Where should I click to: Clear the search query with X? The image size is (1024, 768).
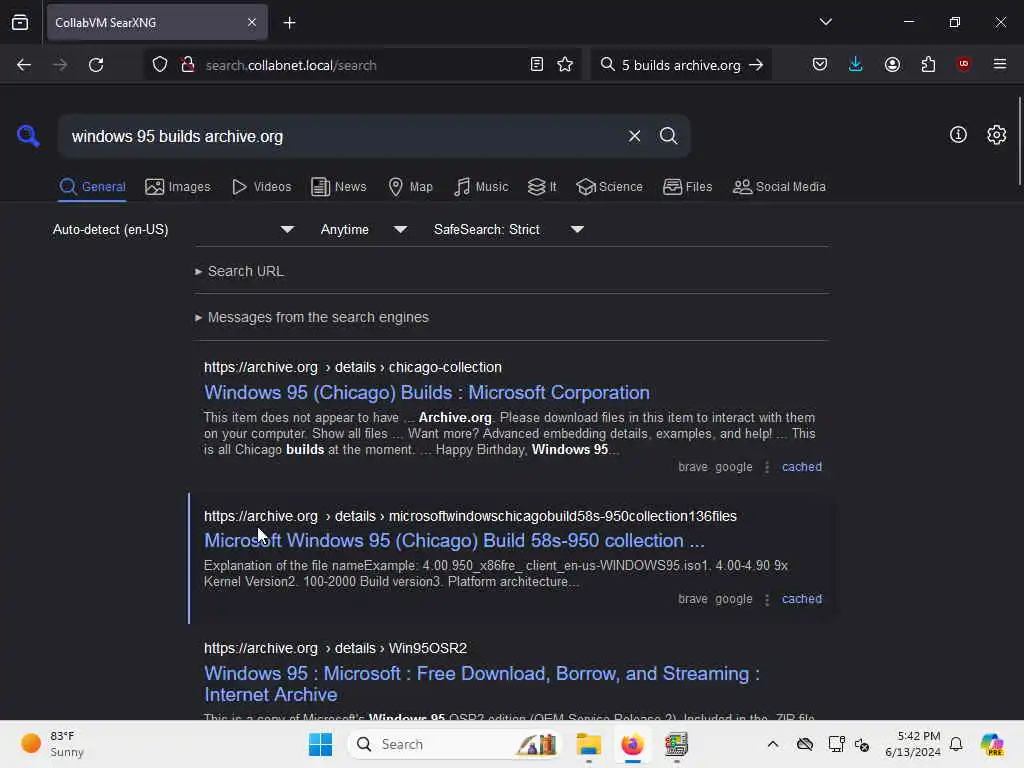click(x=634, y=136)
